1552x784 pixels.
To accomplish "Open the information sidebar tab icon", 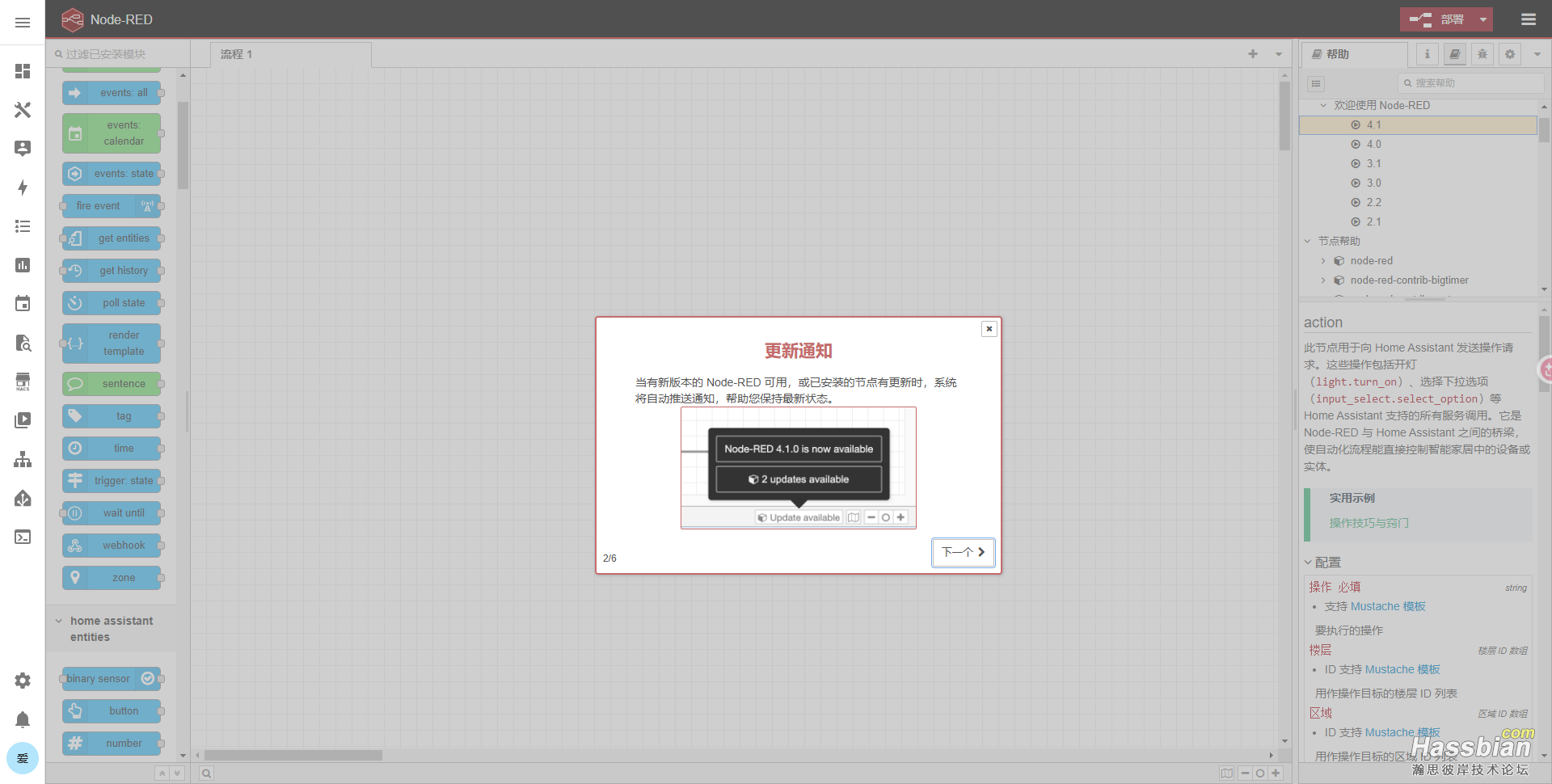I will (x=1428, y=54).
